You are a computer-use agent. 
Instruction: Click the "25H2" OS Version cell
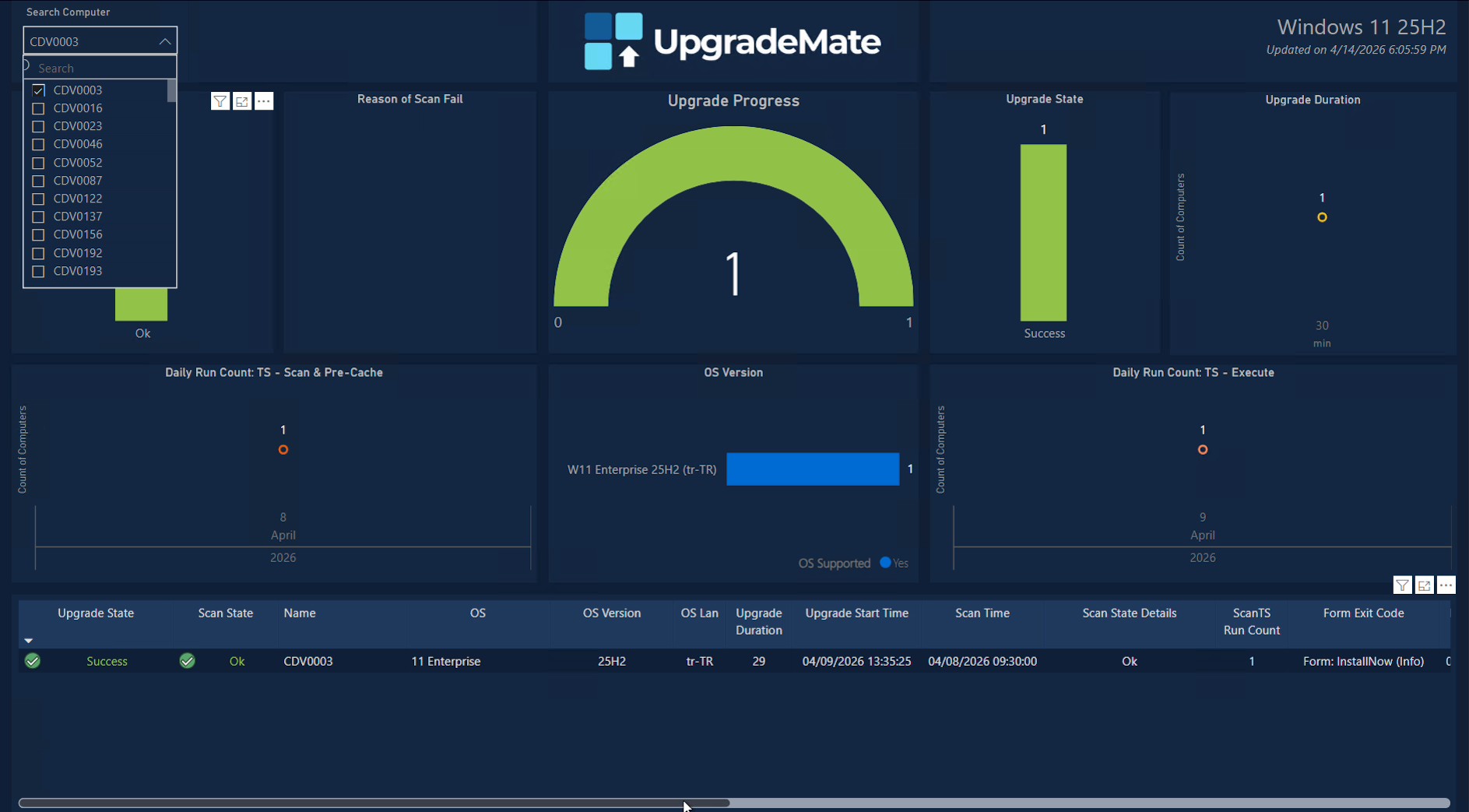[612, 661]
